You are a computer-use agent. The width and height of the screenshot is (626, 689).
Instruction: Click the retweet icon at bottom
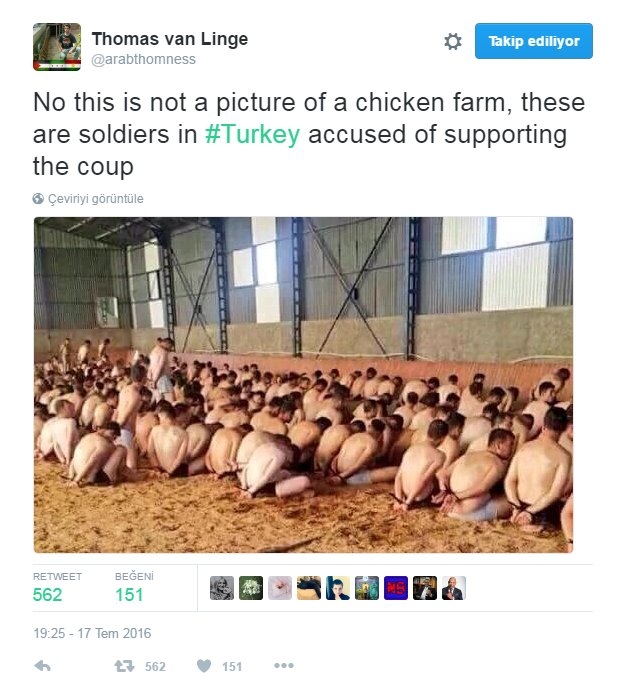pyautogui.click(x=124, y=666)
